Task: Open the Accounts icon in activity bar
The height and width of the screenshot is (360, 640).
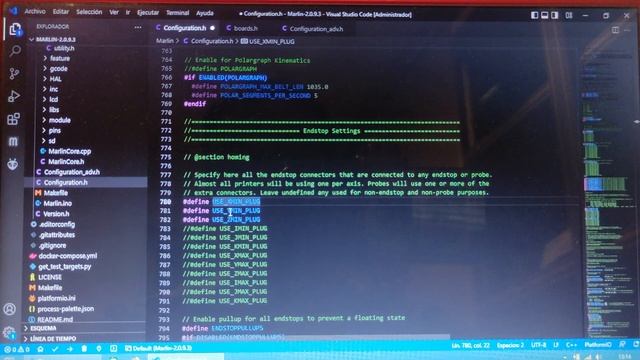Action: point(10,309)
